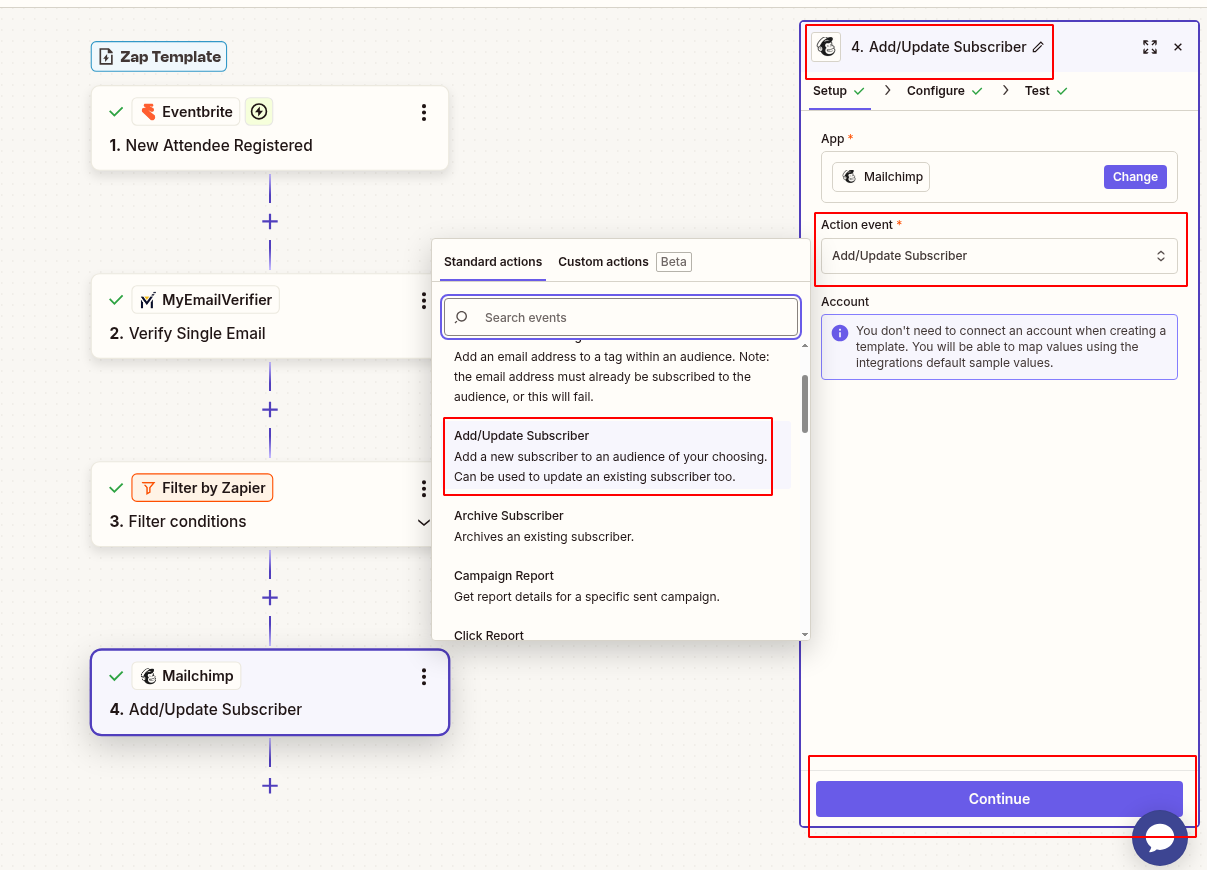Click the instant trigger lightning icon beside Eventbrite
Screen dimensions: 1207x870
tap(258, 111)
